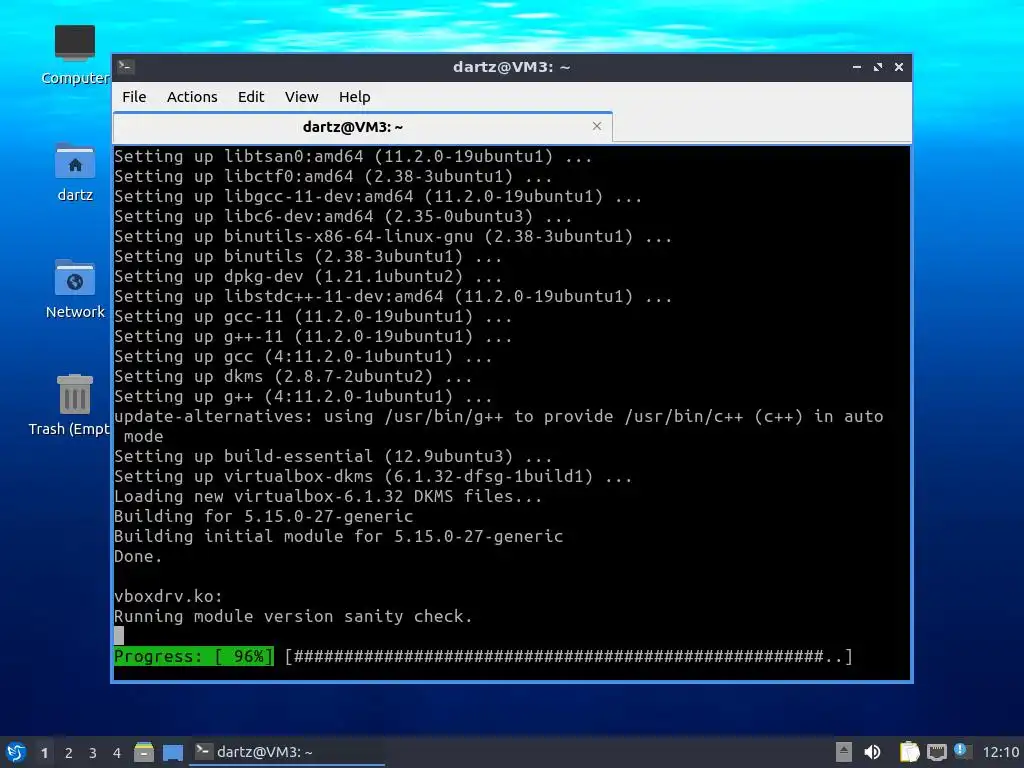The image size is (1024, 768).
Task: Open the Help menu
Action: [x=355, y=97]
